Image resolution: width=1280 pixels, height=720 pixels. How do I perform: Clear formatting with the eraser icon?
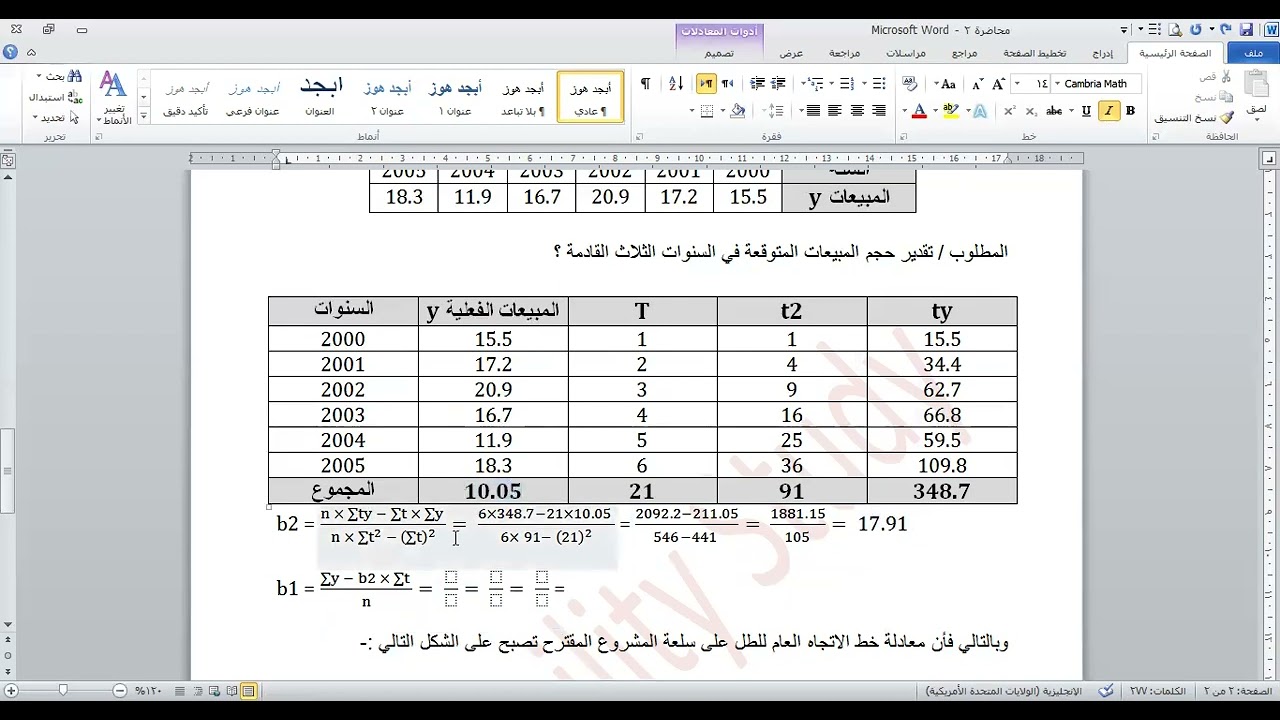click(x=909, y=83)
